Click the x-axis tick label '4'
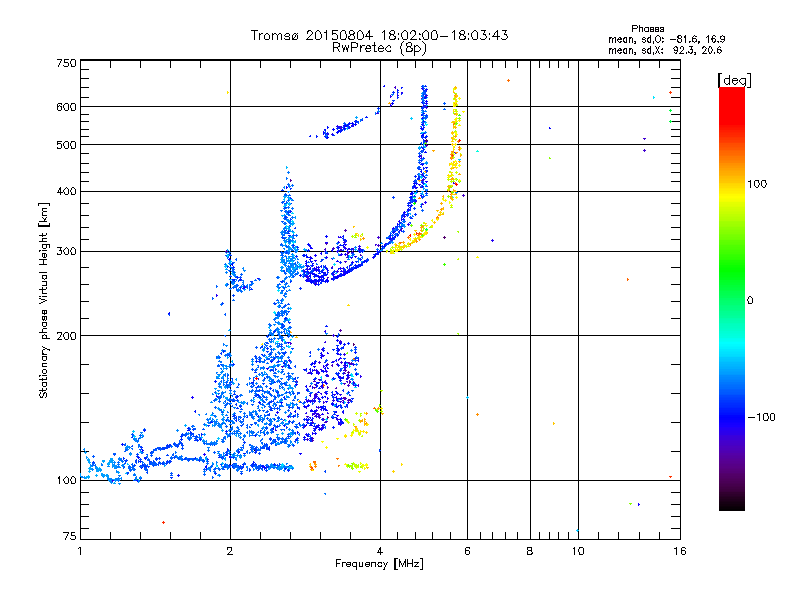Screen dimensions: 800x600 click(x=380, y=551)
